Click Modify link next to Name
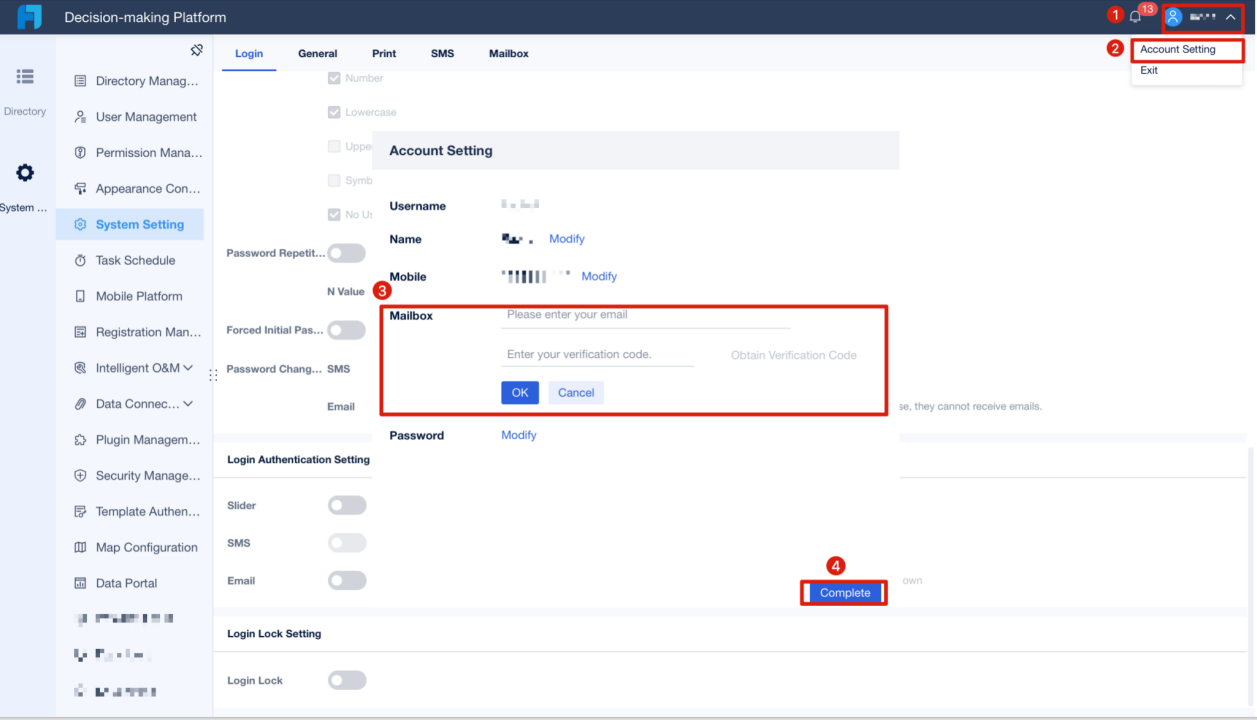This screenshot has width=1257, height=720. [x=567, y=239]
